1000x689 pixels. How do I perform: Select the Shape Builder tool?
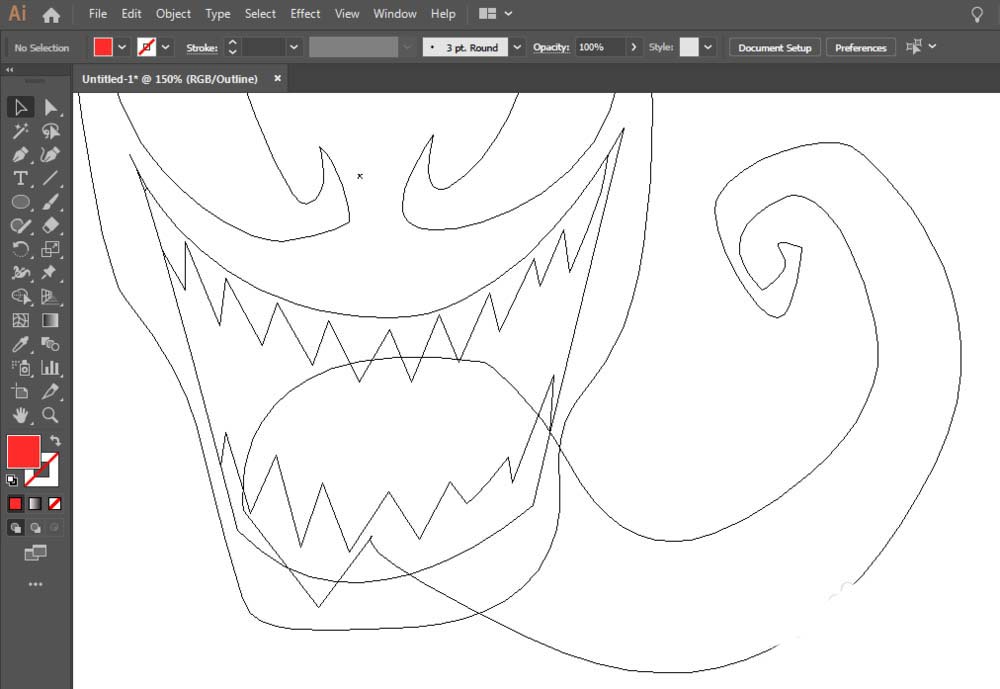[x=20, y=296]
